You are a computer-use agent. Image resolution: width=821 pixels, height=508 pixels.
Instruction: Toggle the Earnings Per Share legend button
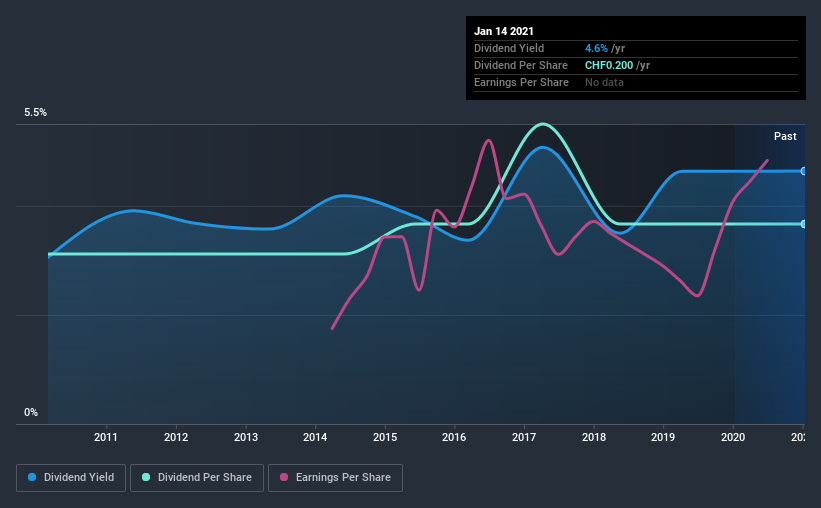[335, 478]
